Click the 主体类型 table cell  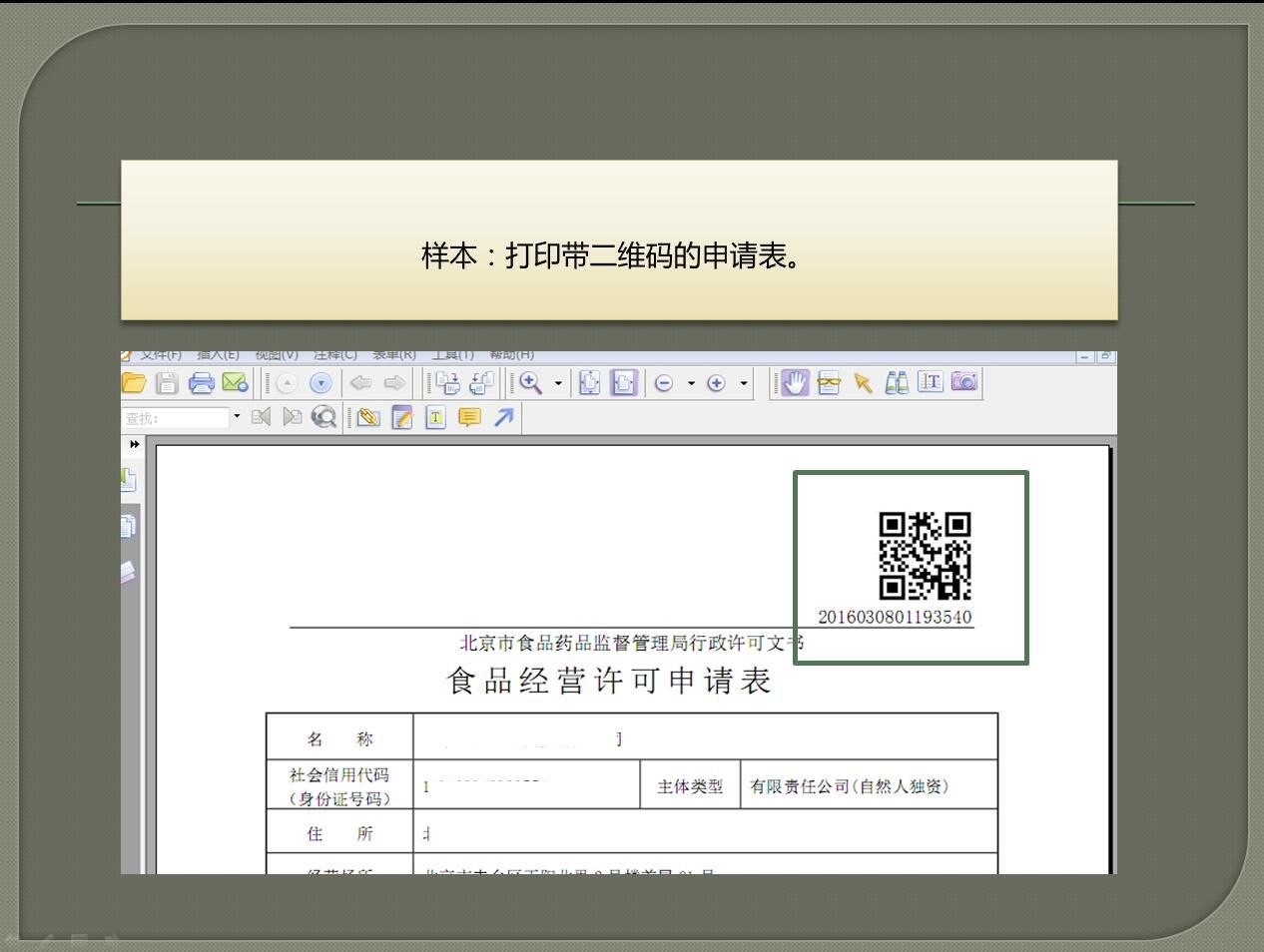pyautogui.click(x=690, y=786)
